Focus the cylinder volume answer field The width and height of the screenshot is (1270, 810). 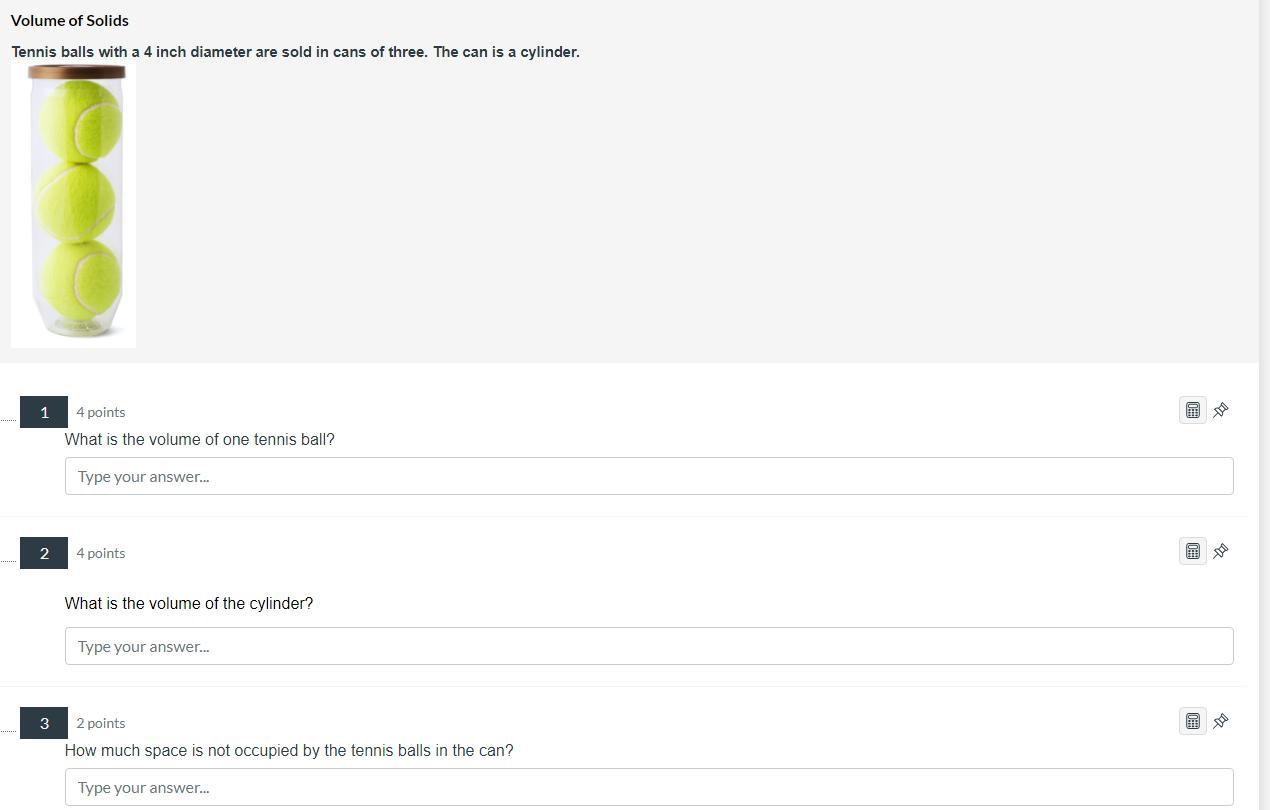(x=648, y=646)
